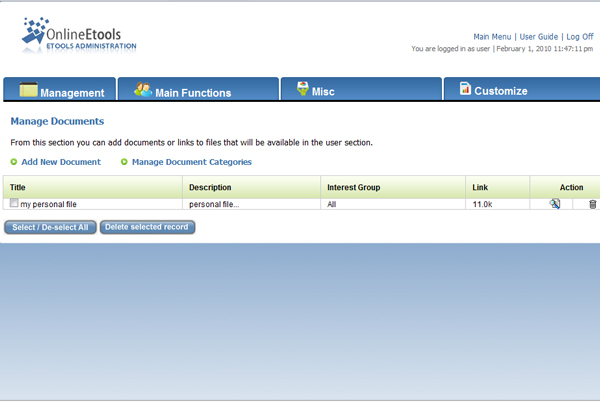Click the Delete selected record button

147,227
